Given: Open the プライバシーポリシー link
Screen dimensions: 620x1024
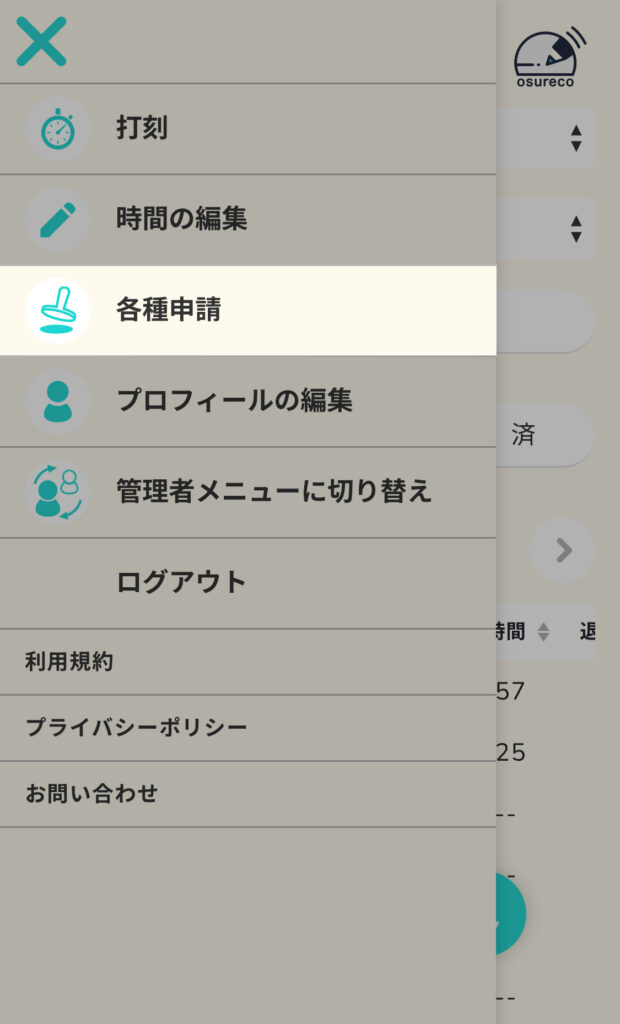Looking at the screenshot, I should click(136, 727).
